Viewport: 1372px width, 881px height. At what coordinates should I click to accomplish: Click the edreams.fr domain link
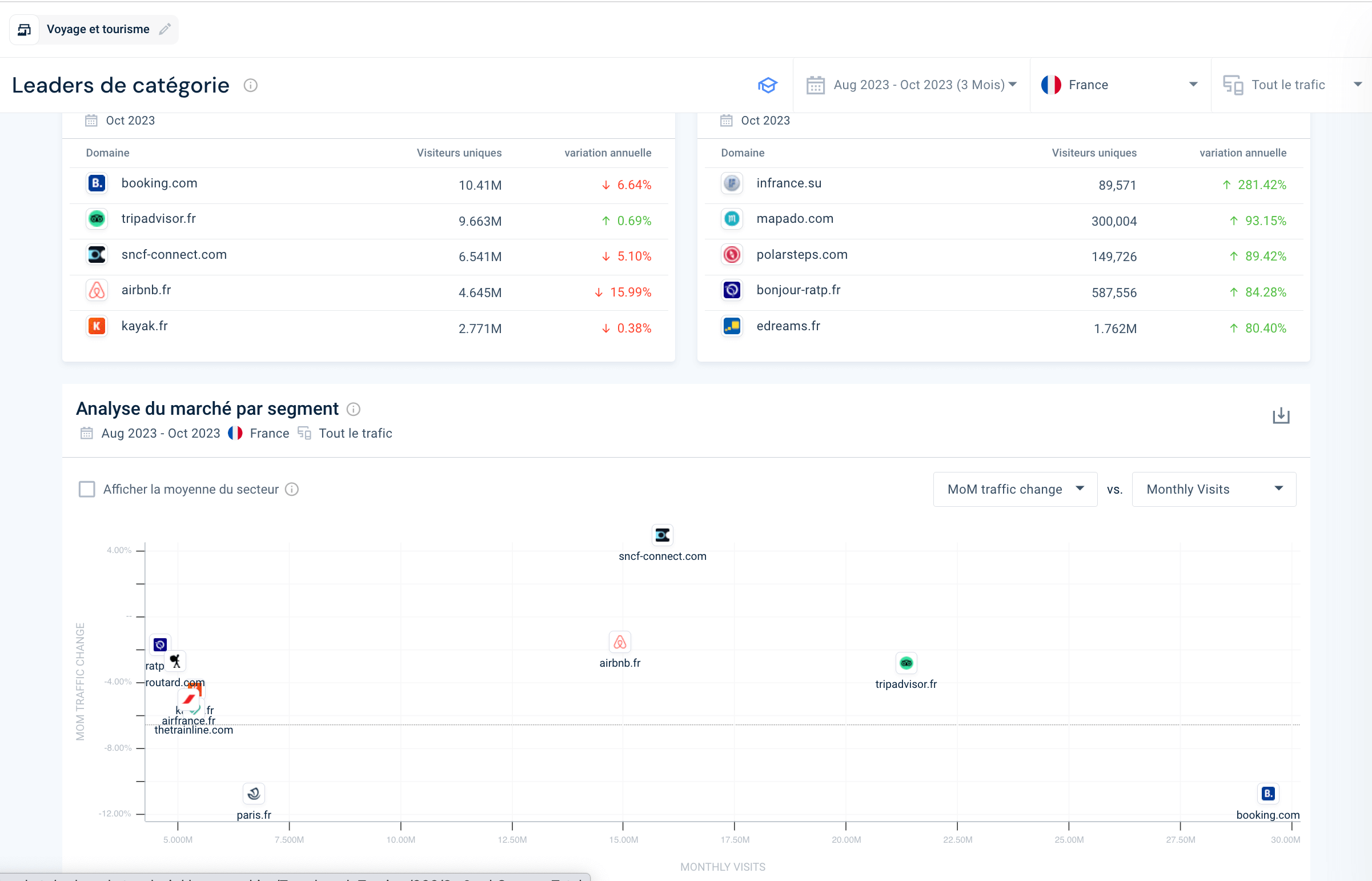(788, 326)
